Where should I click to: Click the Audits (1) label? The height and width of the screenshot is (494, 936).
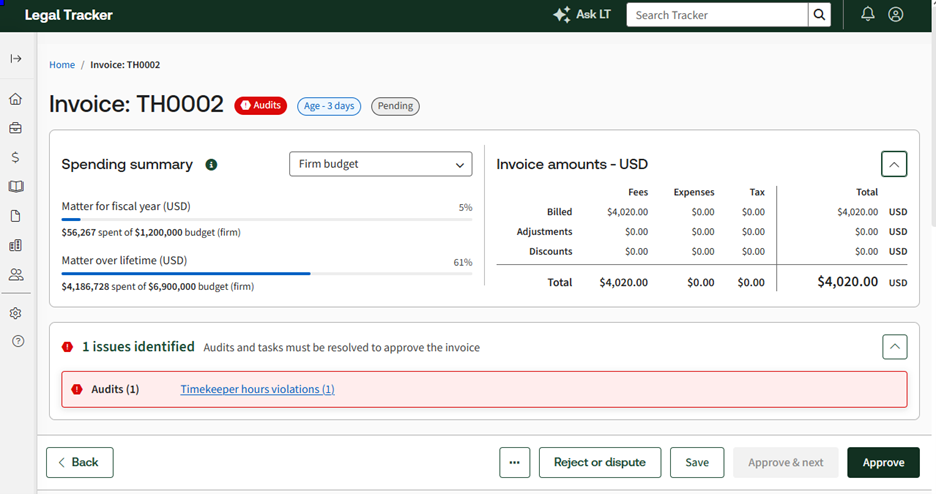point(115,390)
